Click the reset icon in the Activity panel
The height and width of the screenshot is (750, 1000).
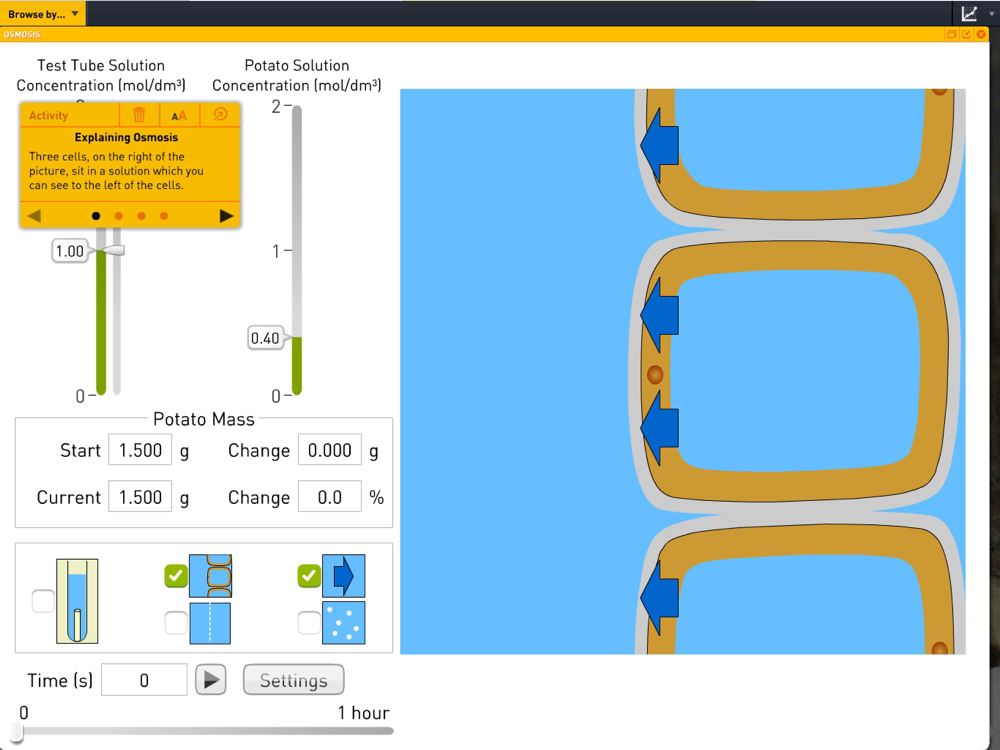[x=220, y=114]
